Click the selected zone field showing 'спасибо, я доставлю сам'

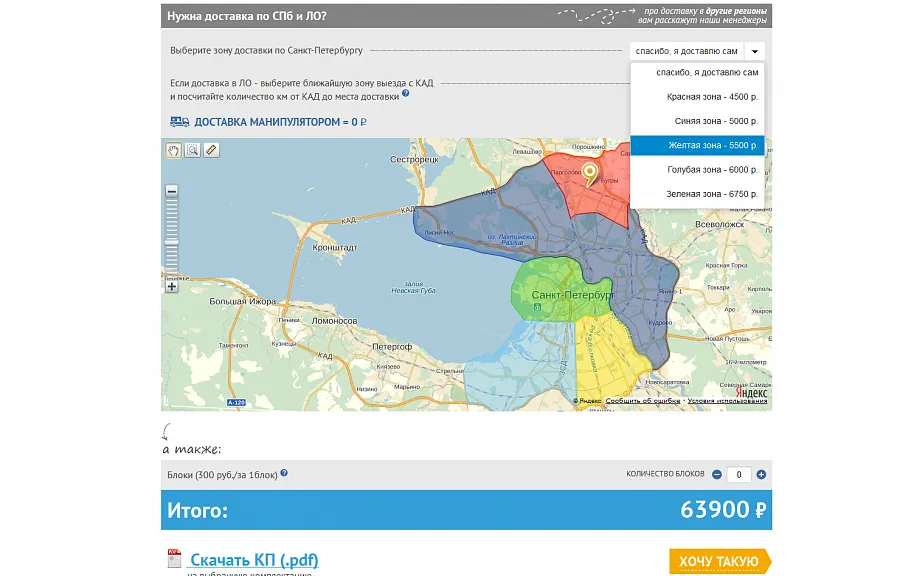click(x=686, y=51)
